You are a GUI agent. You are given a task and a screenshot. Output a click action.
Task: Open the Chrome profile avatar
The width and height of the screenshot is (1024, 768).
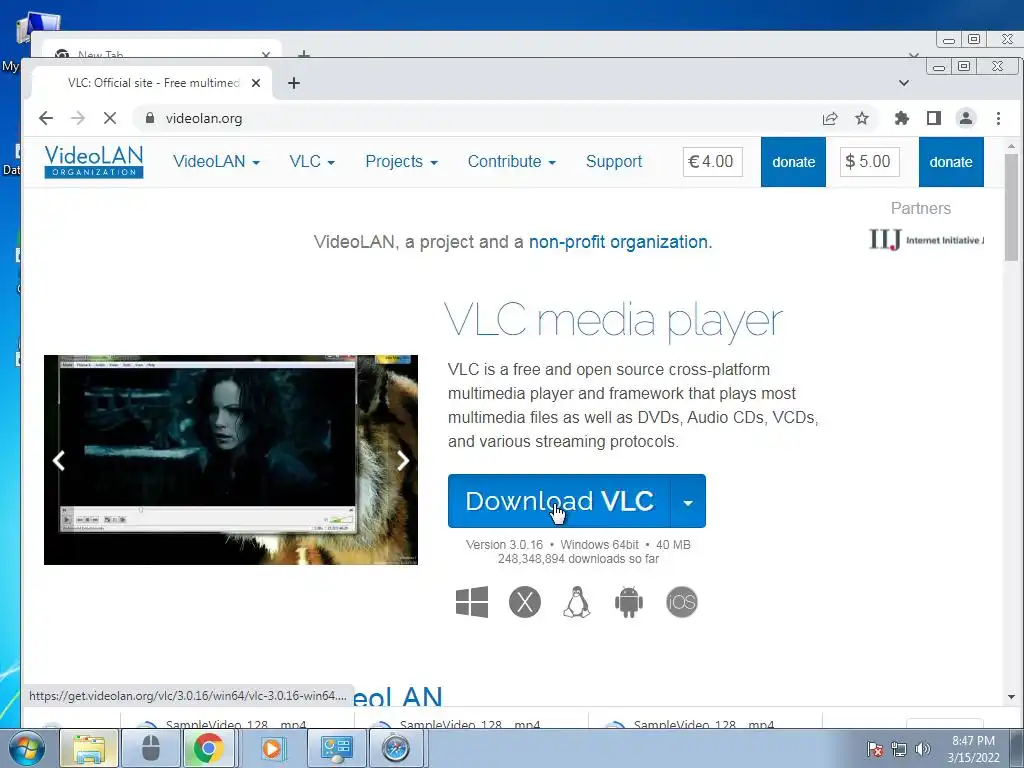[x=966, y=118]
